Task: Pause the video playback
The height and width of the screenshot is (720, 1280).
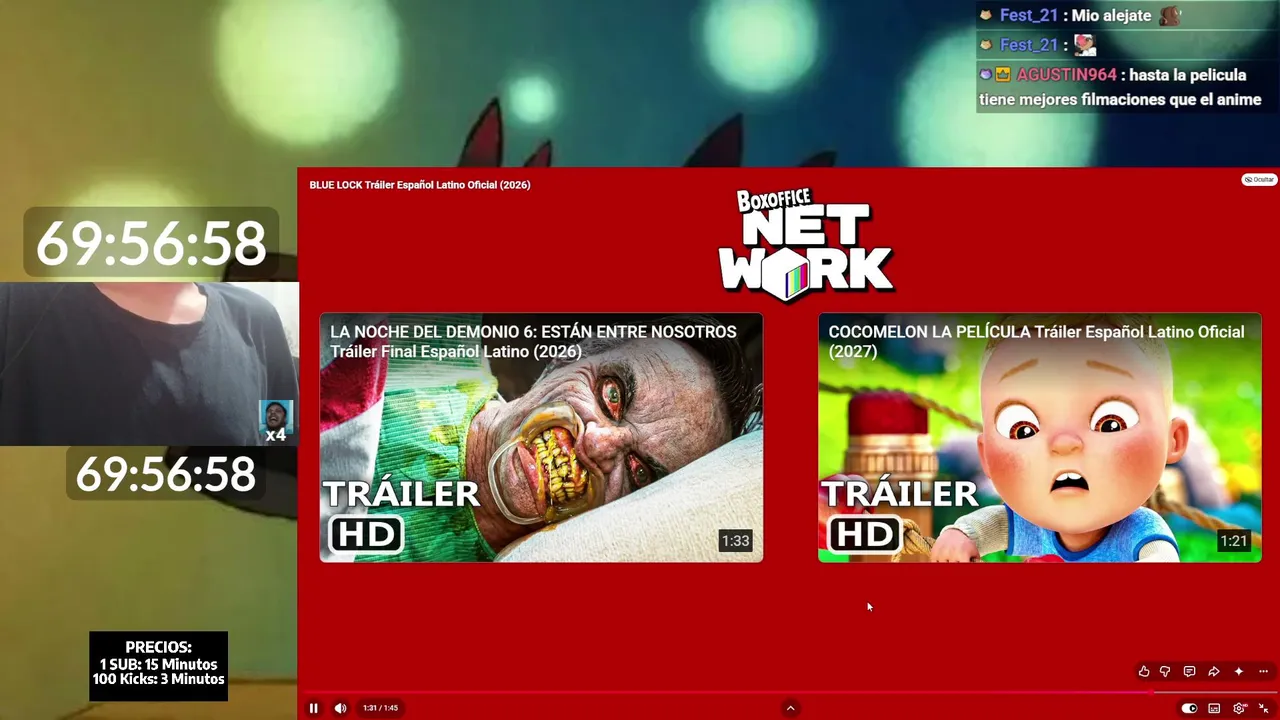Action: click(313, 708)
